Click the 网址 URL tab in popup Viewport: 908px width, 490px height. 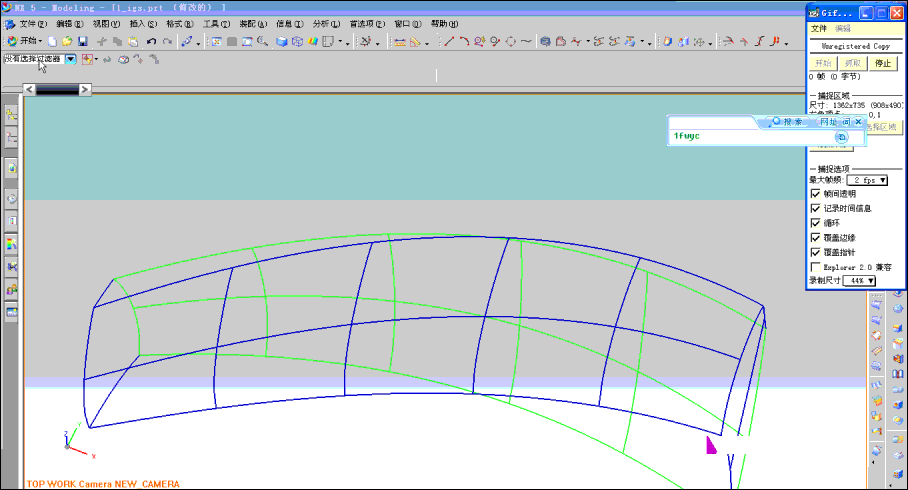click(829, 122)
